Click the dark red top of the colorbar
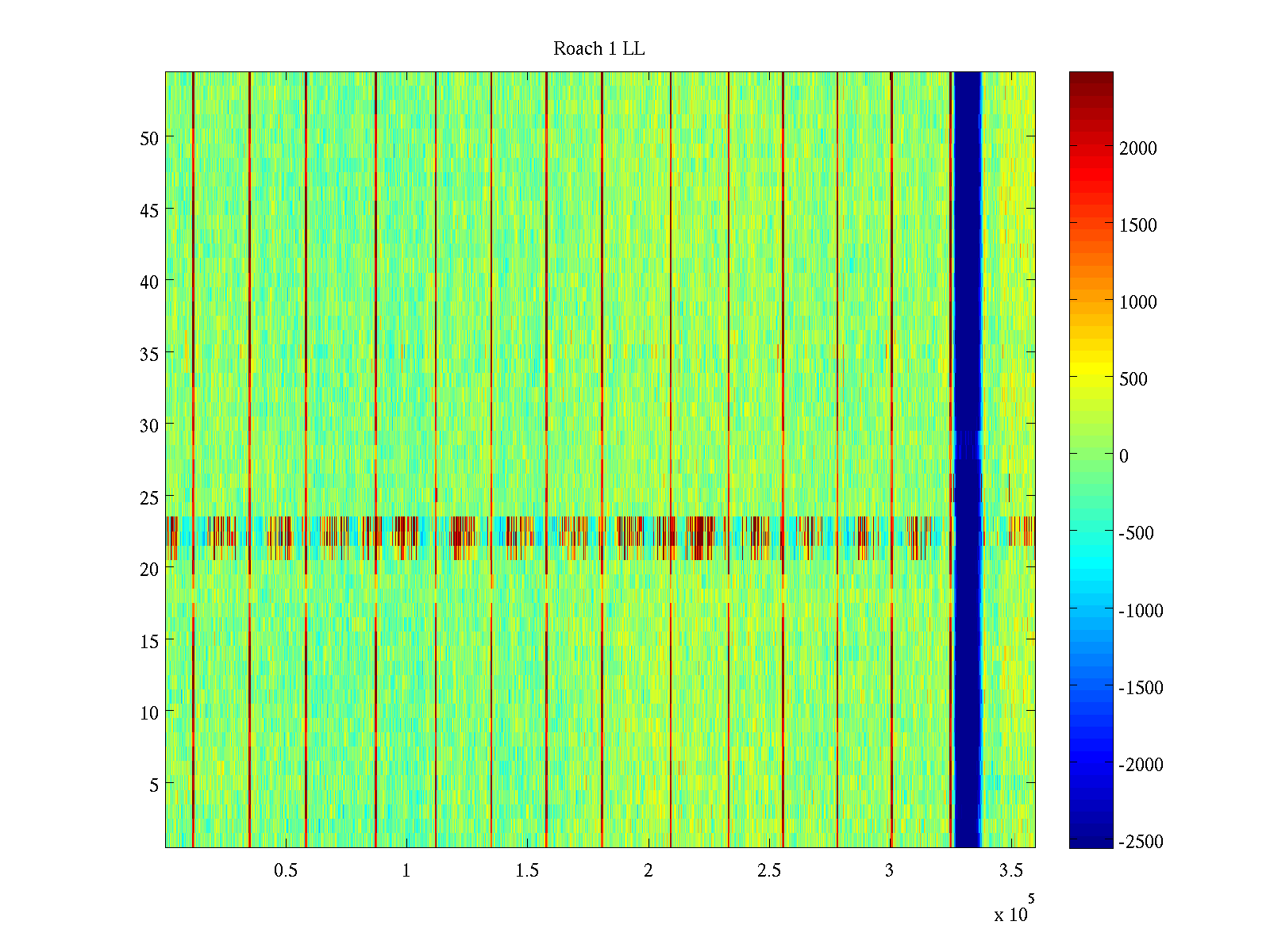Viewport: 1270px width, 952px height. point(1091,78)
